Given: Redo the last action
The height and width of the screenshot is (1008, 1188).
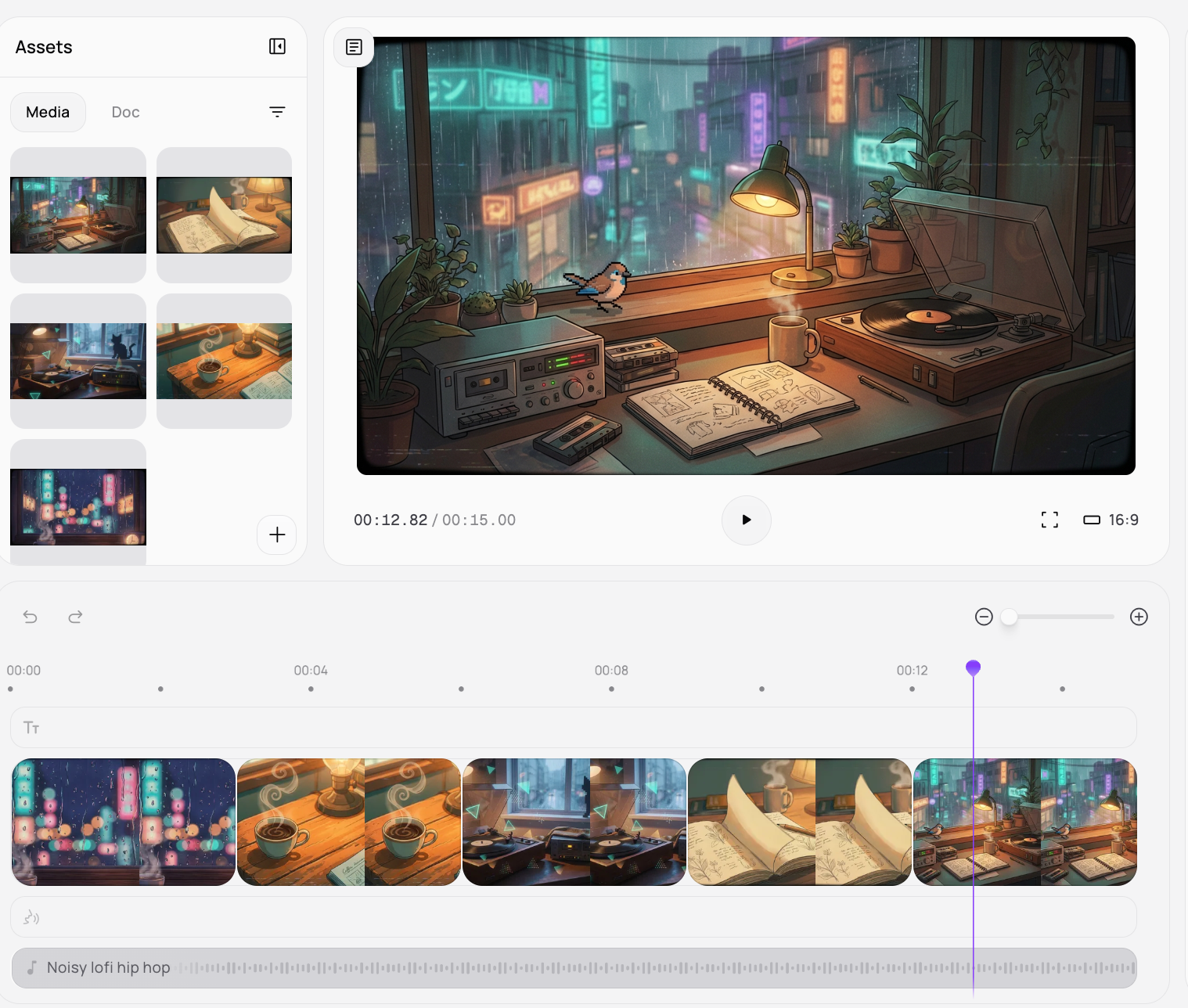Looking at the screenshot, I should [75, 617].
